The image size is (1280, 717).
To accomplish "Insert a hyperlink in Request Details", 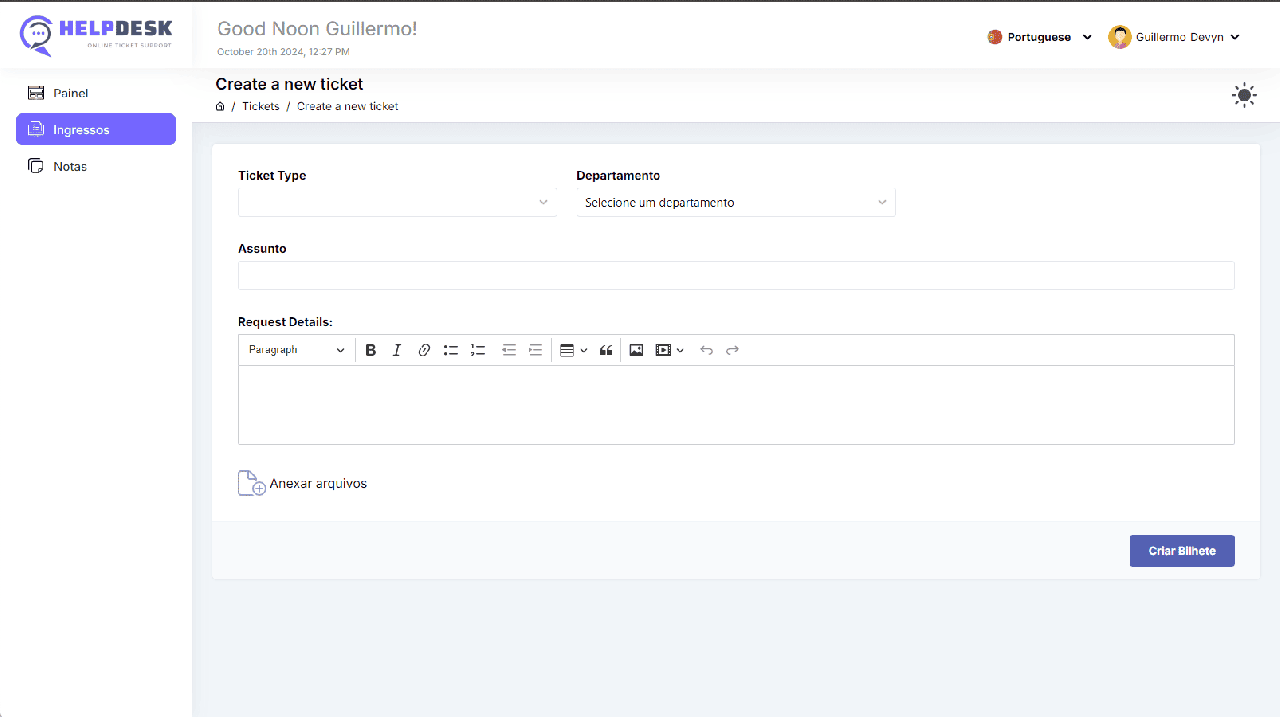I will point(424,349).
